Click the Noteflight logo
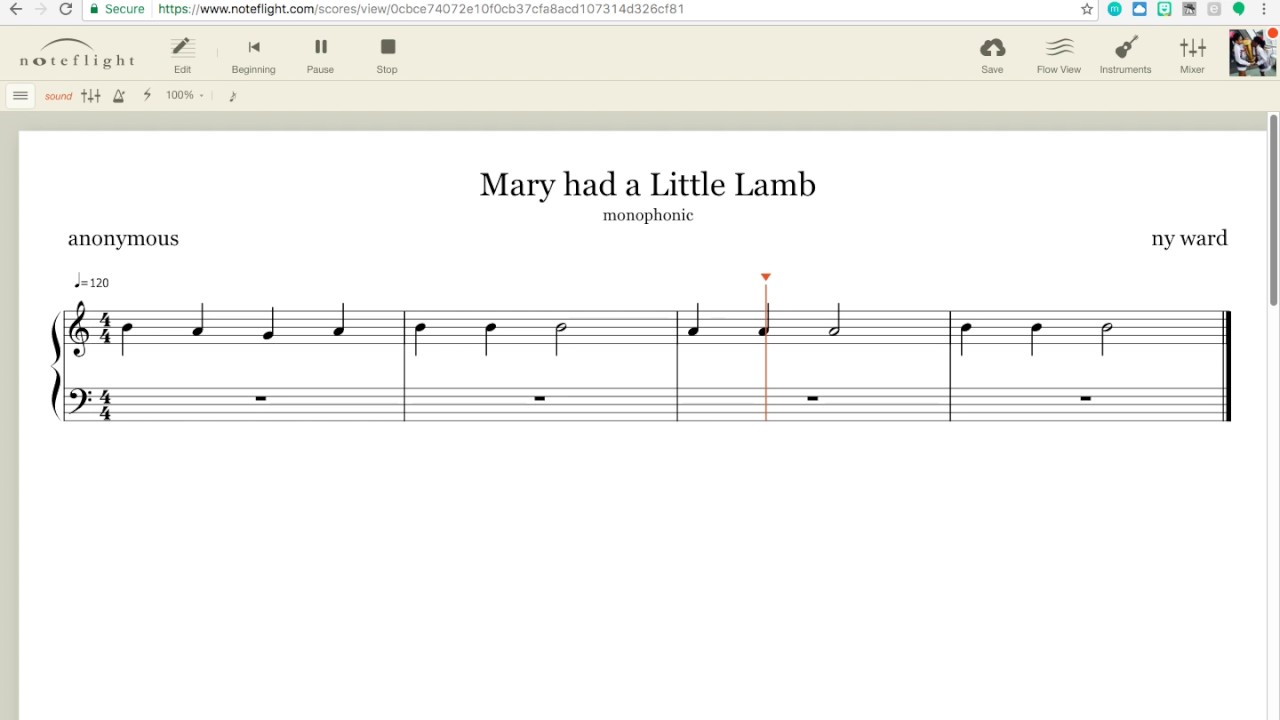This screenshot has width=1280, height=720. 77,55
